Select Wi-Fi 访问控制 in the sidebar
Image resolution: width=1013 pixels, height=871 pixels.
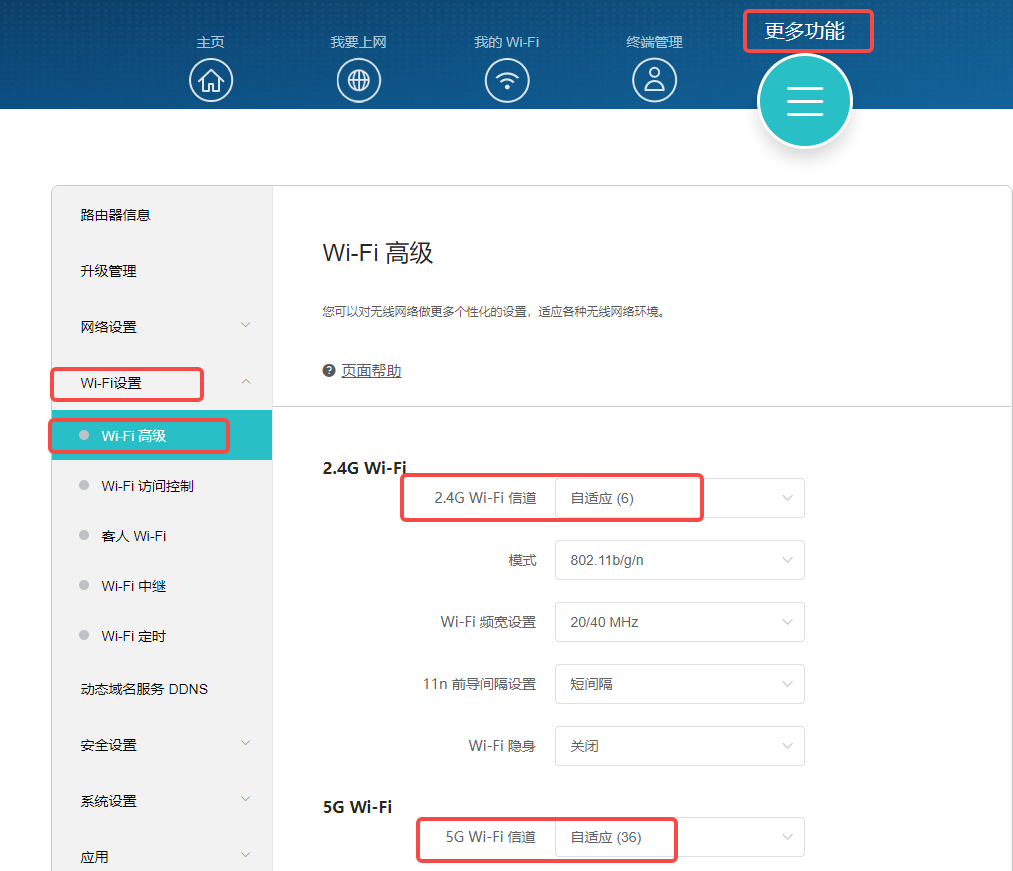(x=147, y=486)
